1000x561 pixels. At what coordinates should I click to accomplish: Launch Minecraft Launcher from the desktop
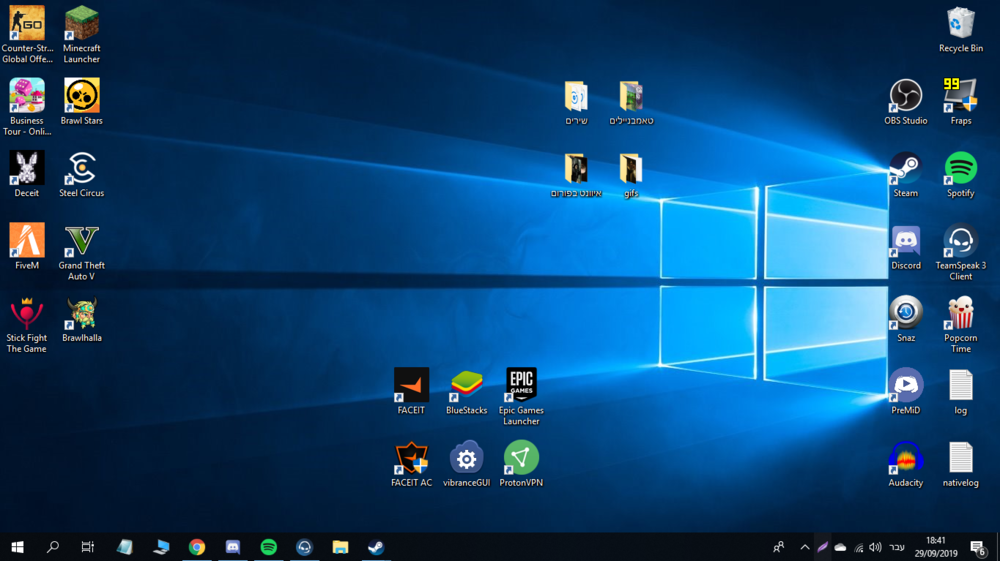point(81,24)
